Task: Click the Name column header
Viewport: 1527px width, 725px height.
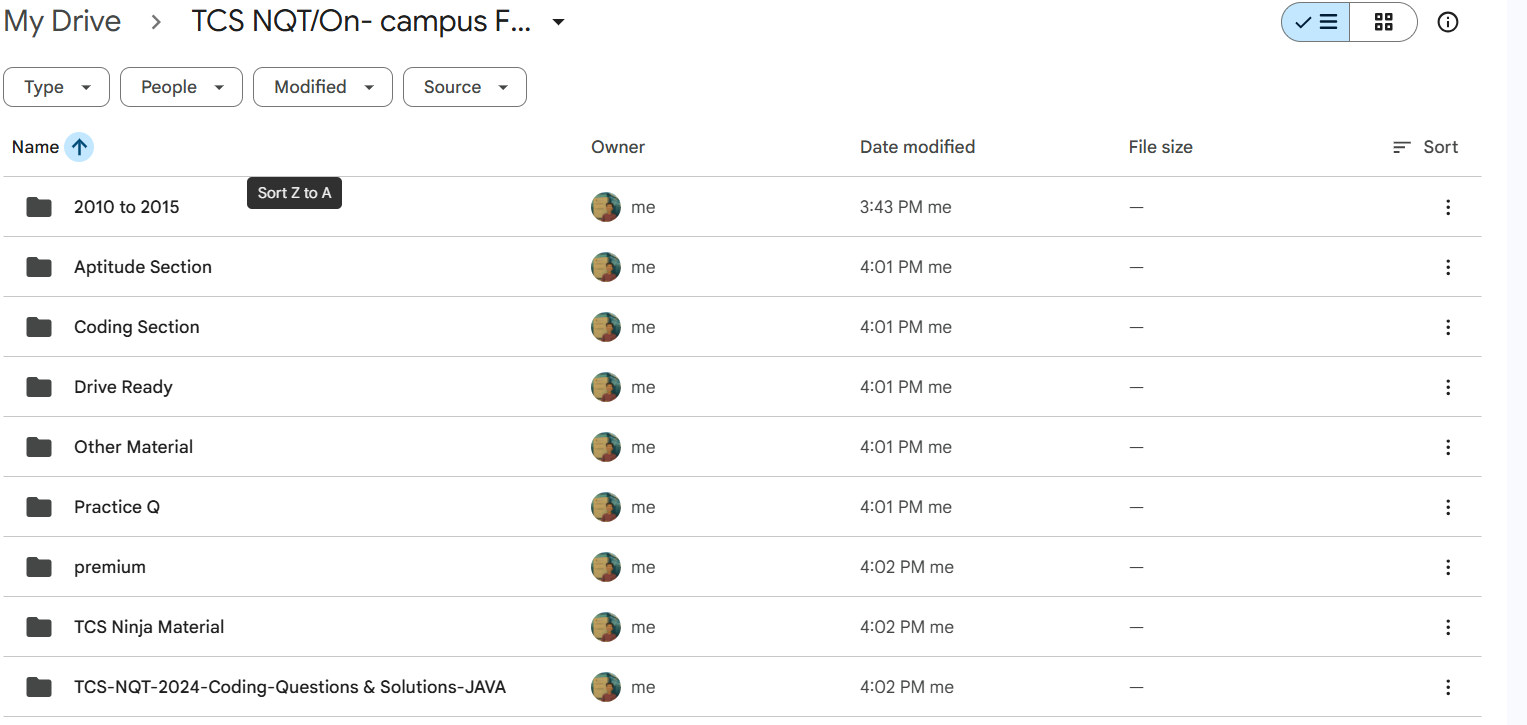Action: click(35, 147)
